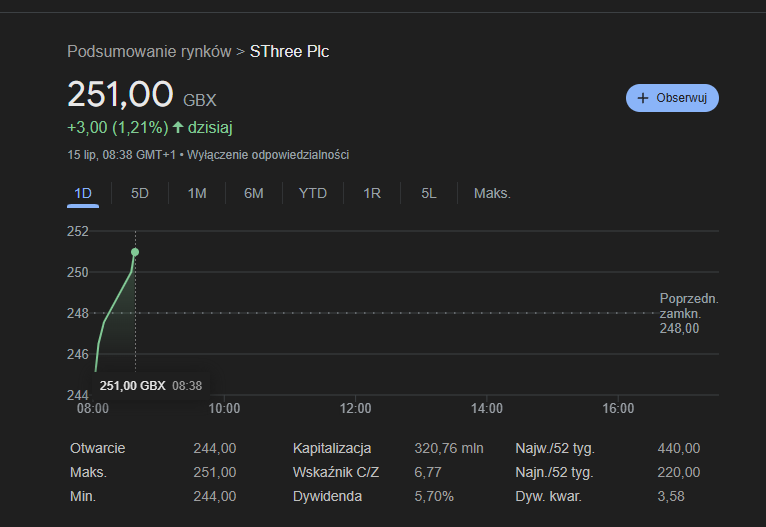Click the green up arrow next to the daily change
766x527 pixels.
pyautogui.click(x=178, y=127)
